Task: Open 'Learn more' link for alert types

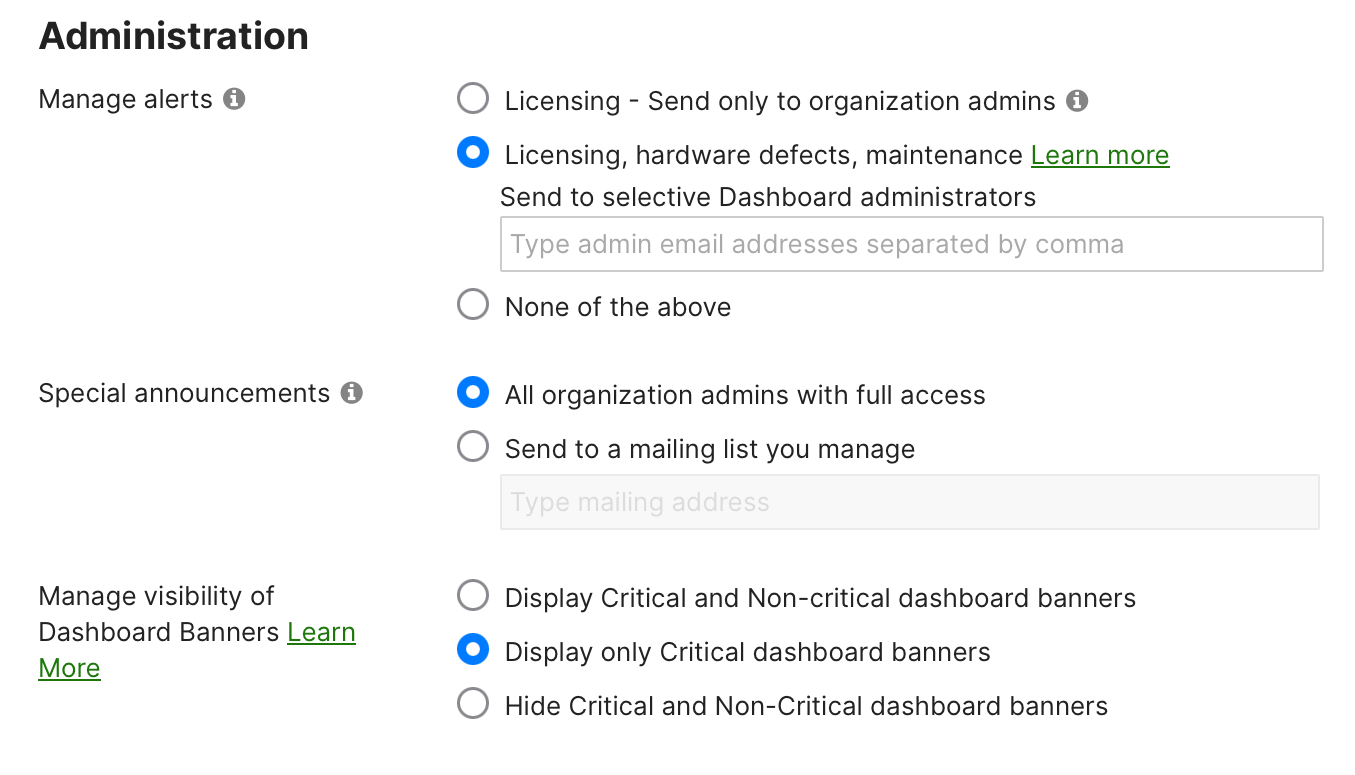Action: pyautogui.click(x=1099, y=155)
